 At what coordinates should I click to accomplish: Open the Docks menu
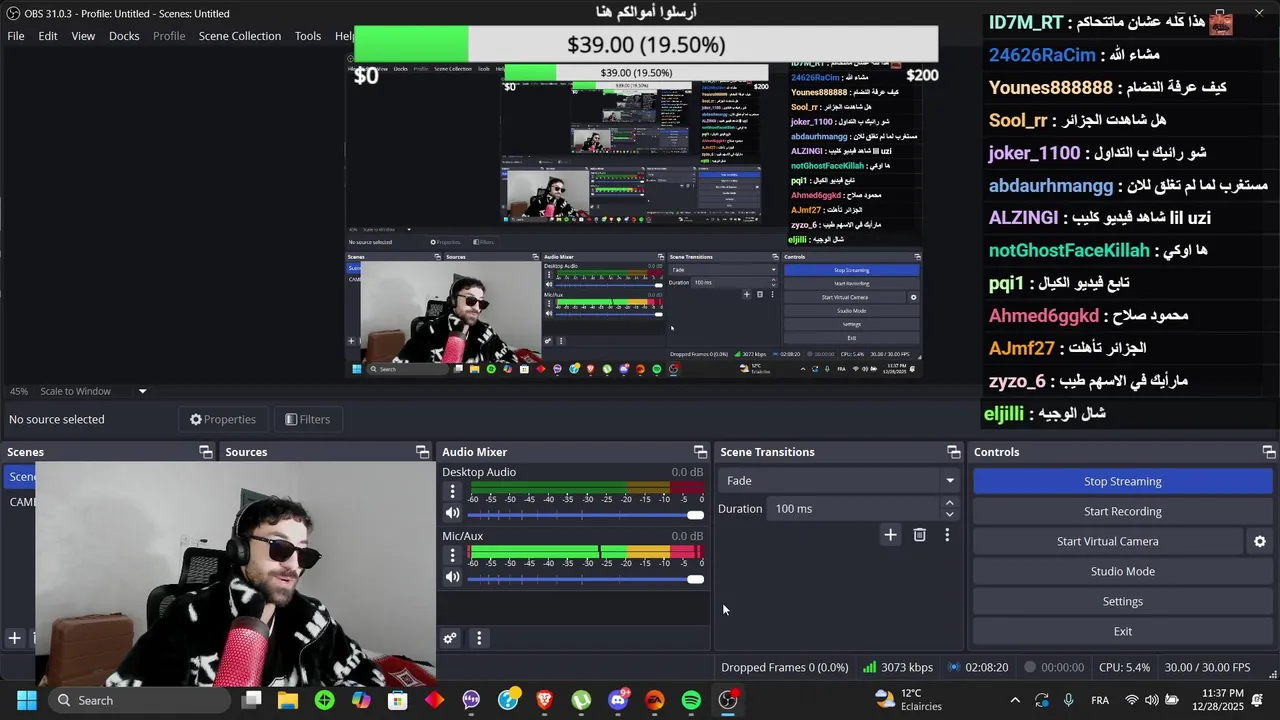124,36
